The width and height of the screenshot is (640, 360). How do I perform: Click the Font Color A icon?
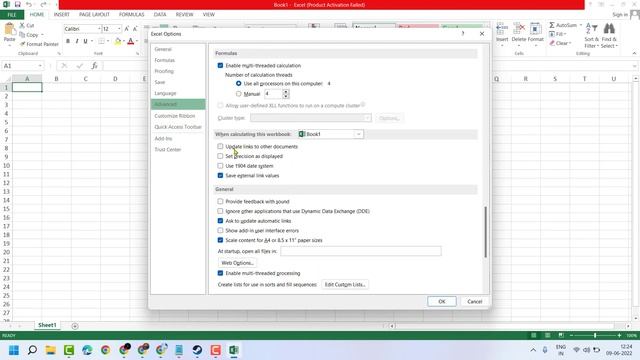131,41
